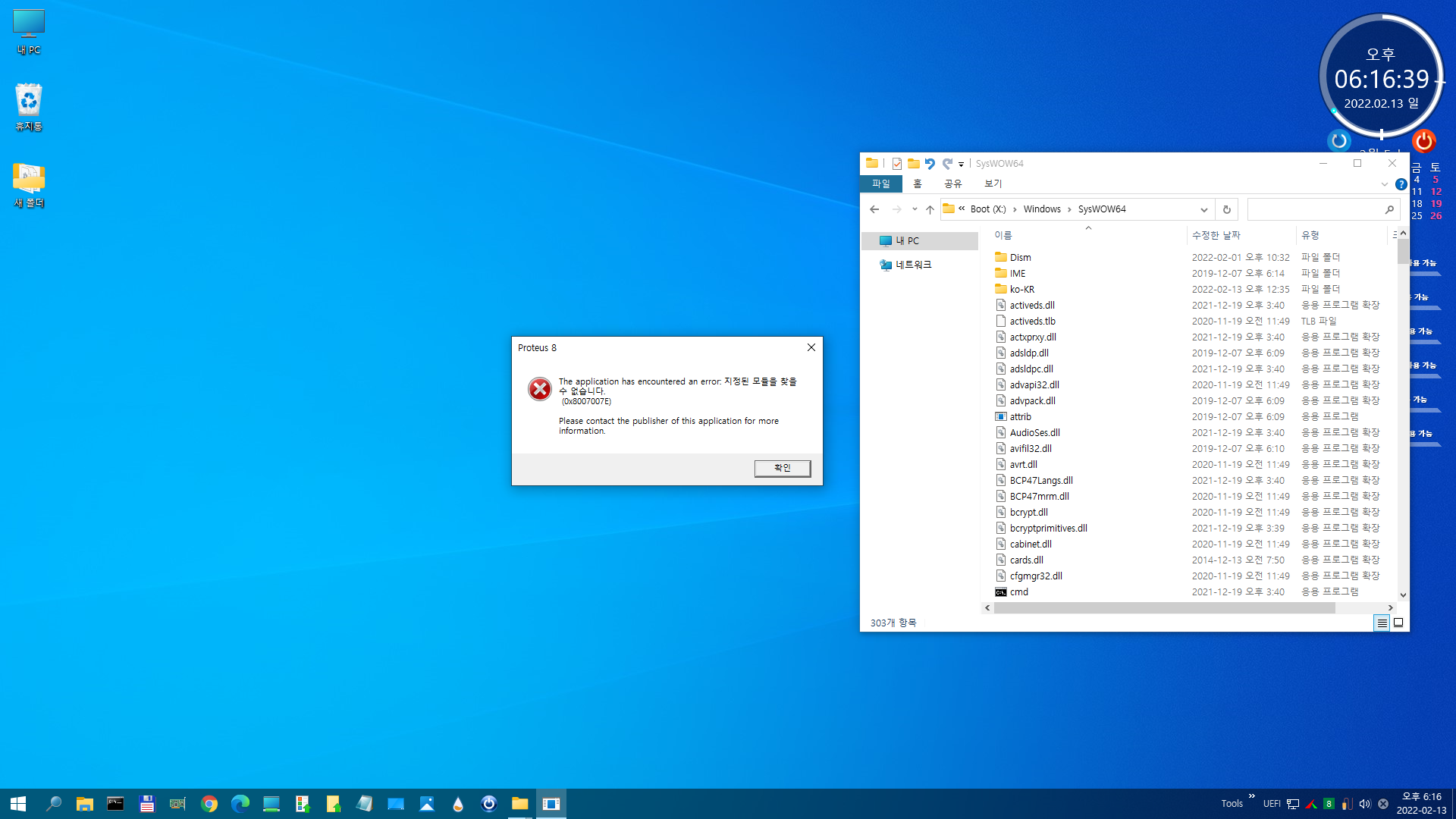1456x819 pixels.
Task: Expand the chevron after Boot (X:) breadcrumb
Action: (x=1015, y=209)
